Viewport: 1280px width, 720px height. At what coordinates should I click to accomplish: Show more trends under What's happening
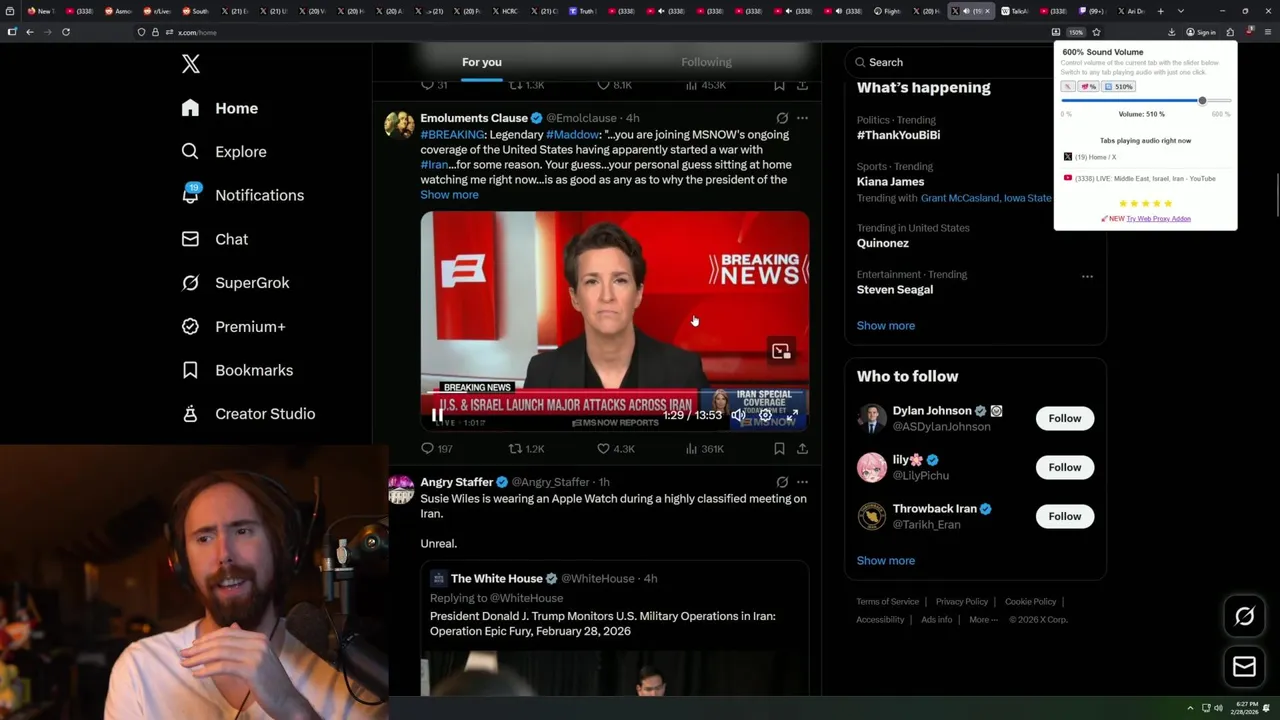[886, 326]
